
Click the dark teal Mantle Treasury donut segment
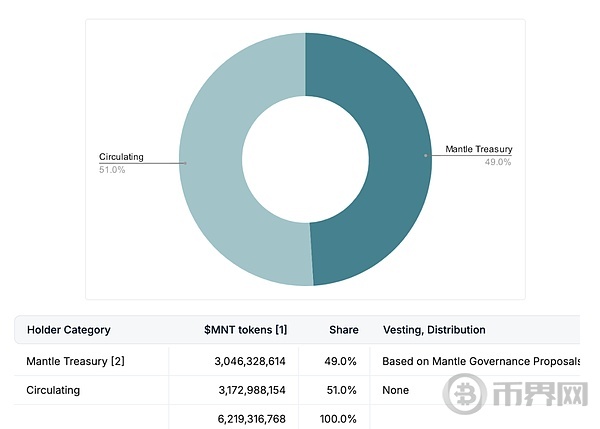click(398, 159)
